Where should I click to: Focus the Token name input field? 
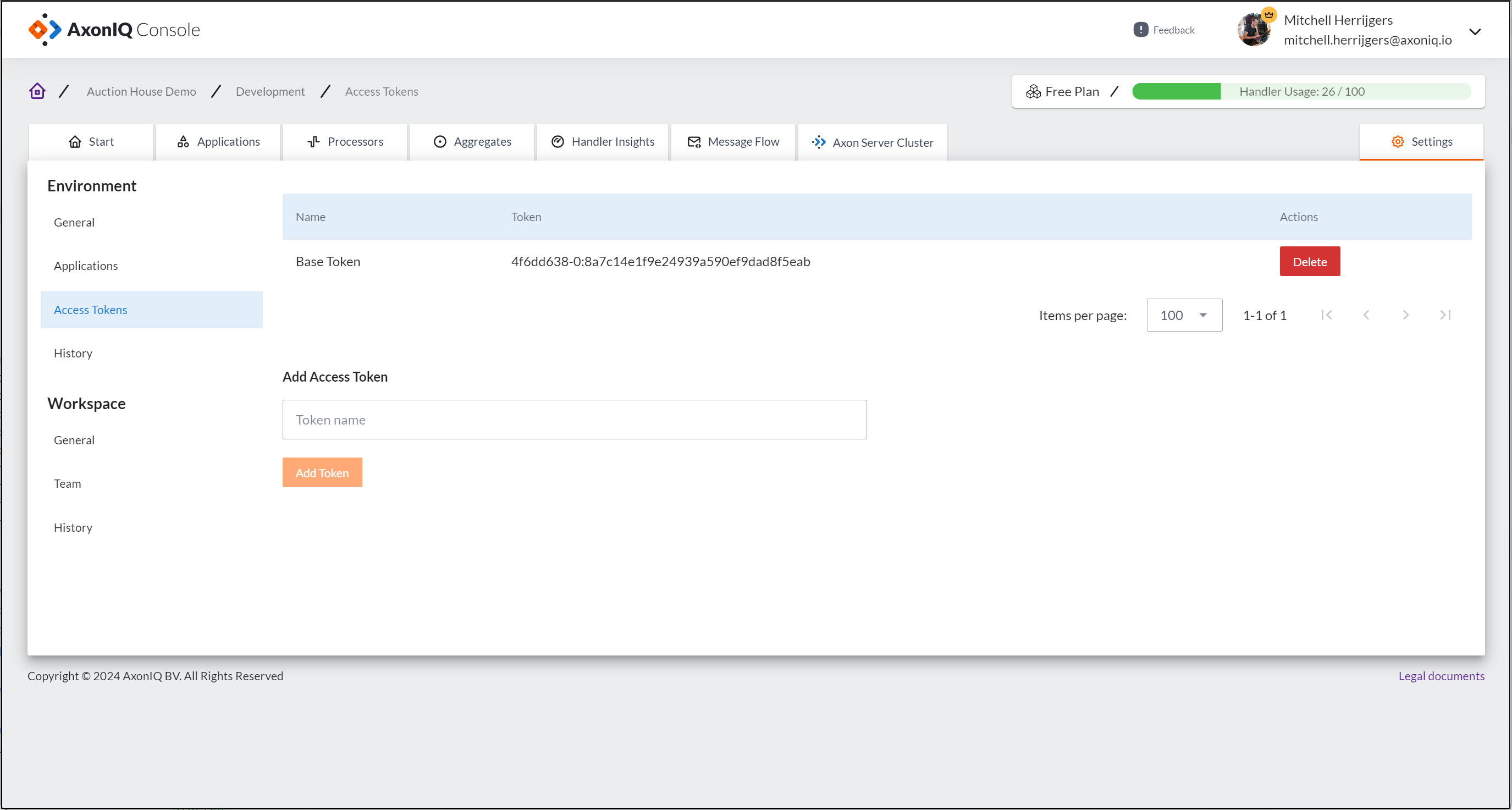click(575, 420)
